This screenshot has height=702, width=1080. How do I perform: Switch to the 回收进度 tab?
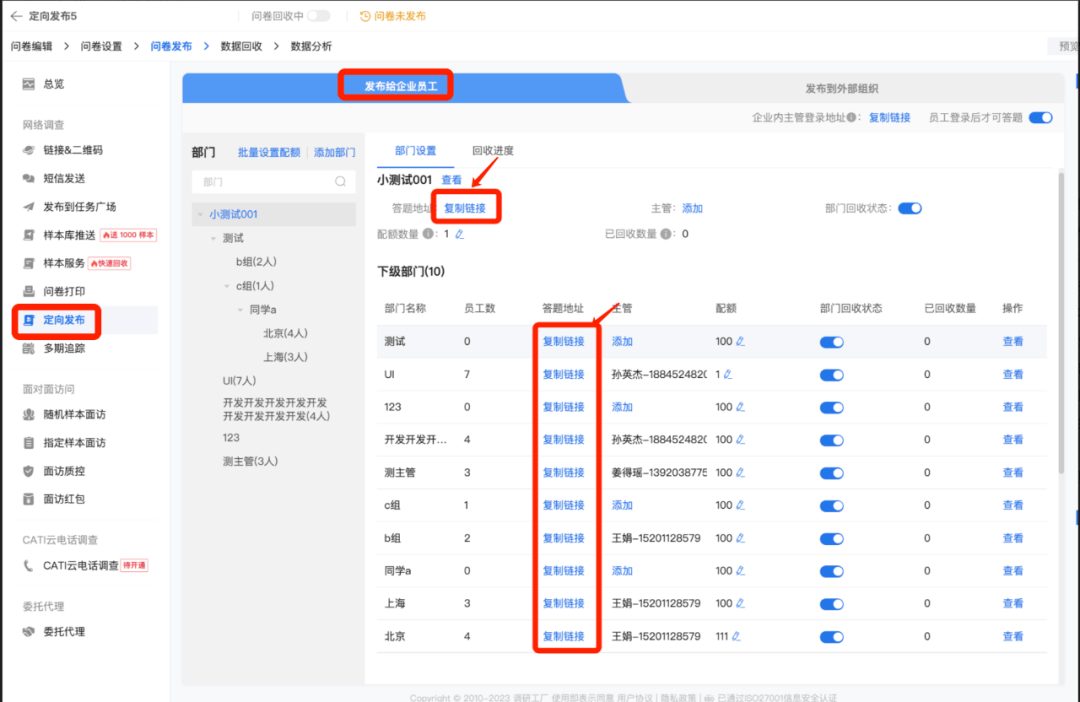coord(492,151)
